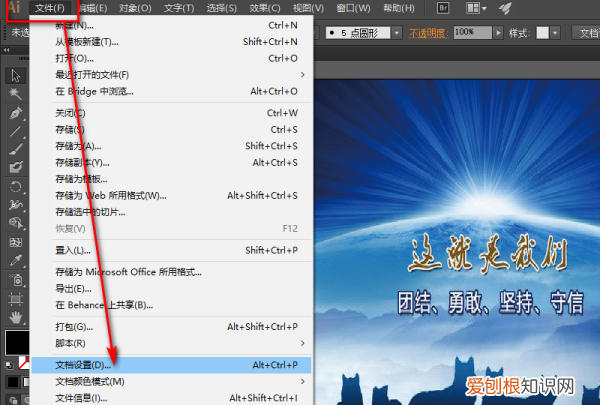Viewport: 600px width, 405px height.
Task: Open the 效果(C) menu
Action: coord(264,8)
